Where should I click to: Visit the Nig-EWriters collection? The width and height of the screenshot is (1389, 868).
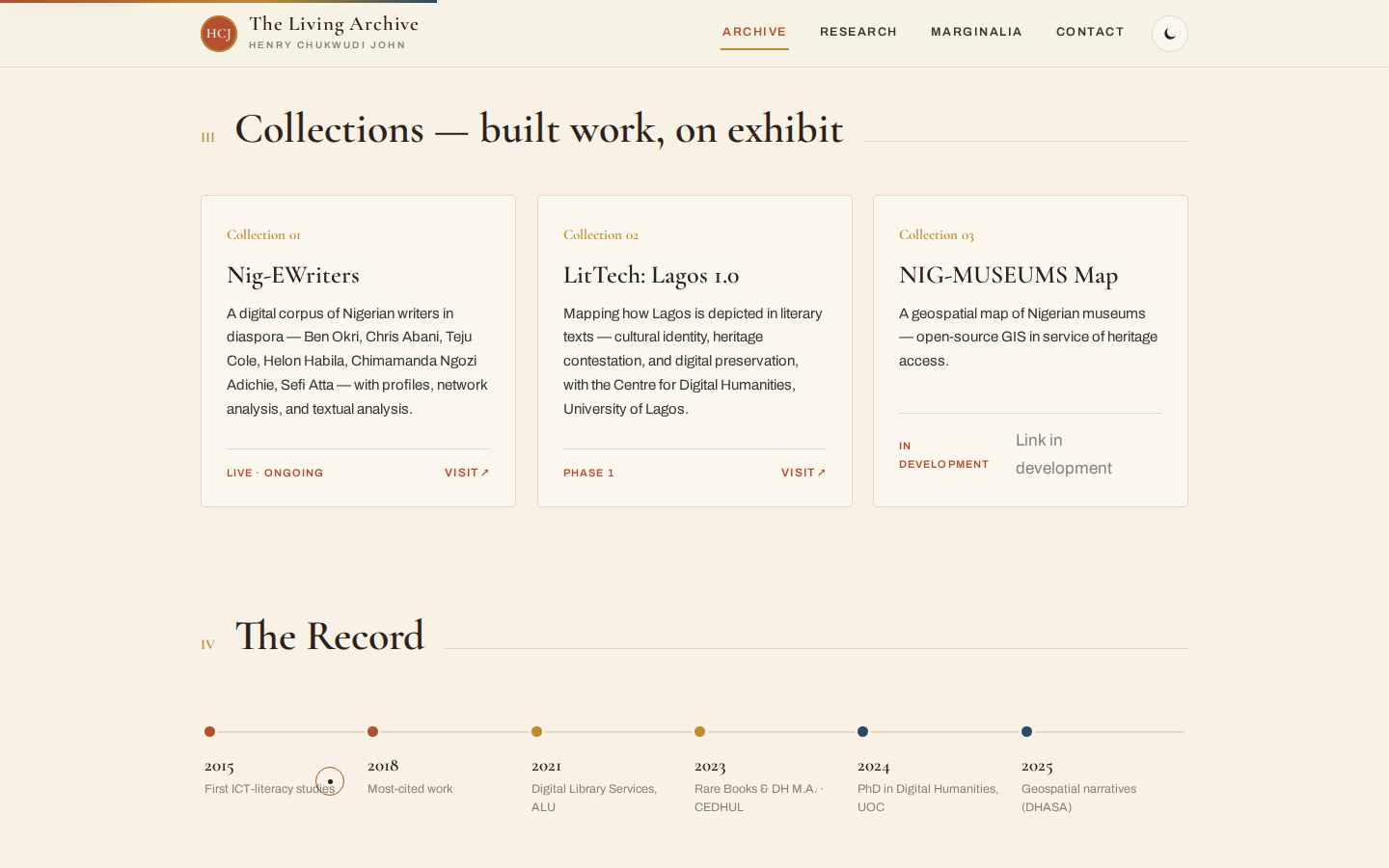pyautogui.click(x=467, y=473)
